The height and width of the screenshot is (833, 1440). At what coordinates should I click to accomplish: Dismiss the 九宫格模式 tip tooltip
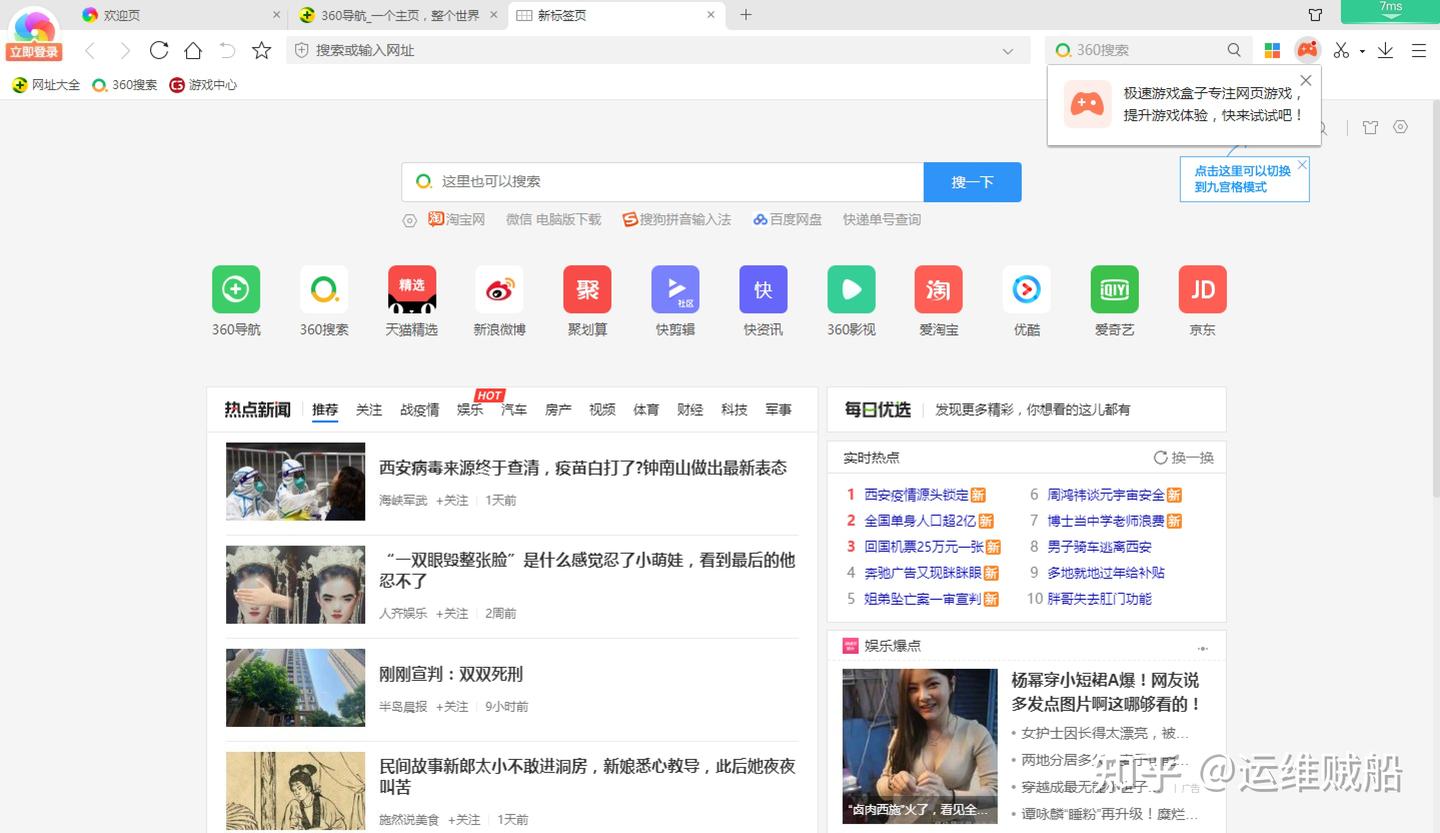pos(1302,164)
